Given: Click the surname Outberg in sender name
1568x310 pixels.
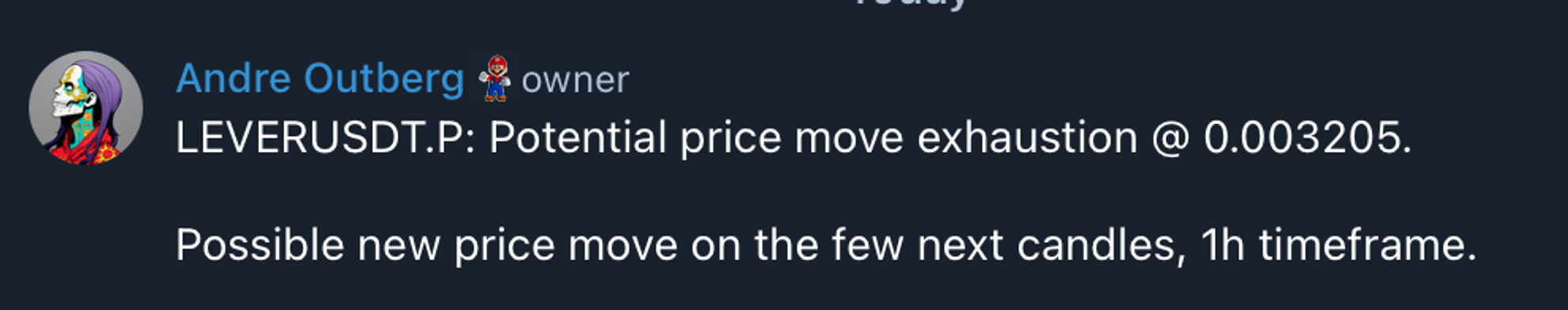Looking at the screenshot, I should (384, 80).
